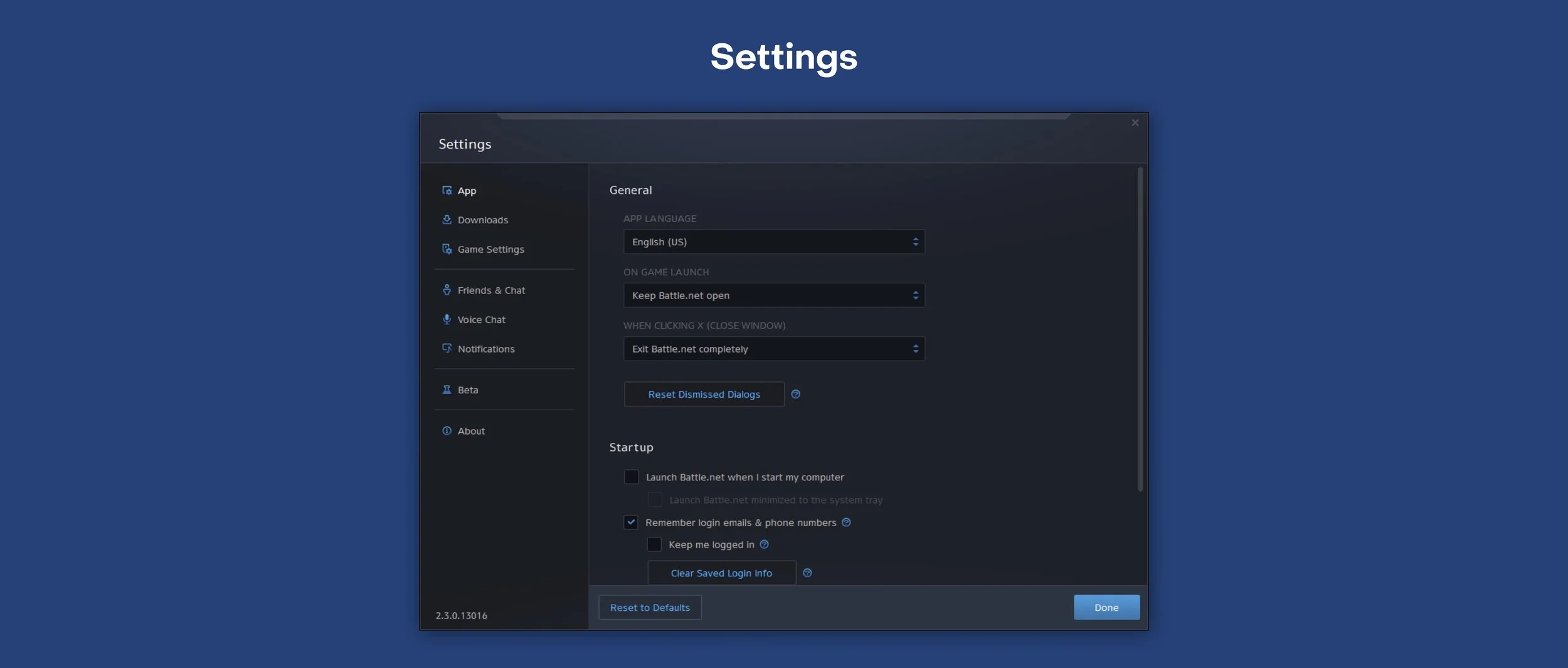This screenshot has width=1568, height=668.
Task: Click the Downloads icon in the sidebar
Action: click(x=447, y=220)
